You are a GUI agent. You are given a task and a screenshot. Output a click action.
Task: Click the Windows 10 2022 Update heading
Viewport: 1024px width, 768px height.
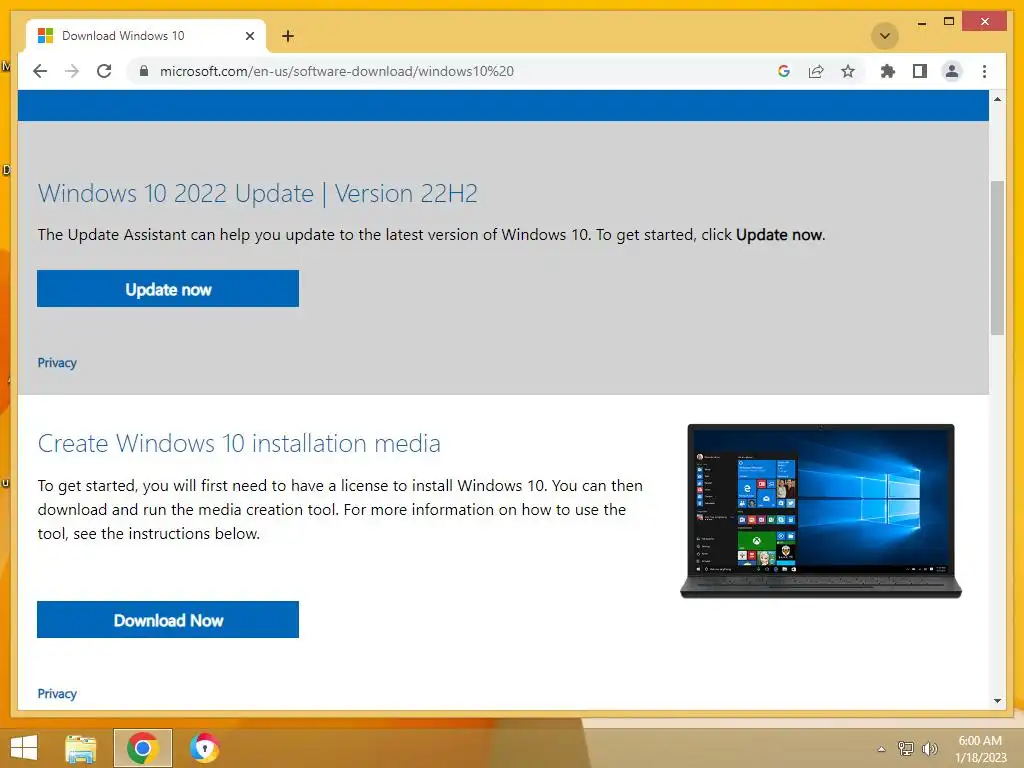click(x=257, y=193)
